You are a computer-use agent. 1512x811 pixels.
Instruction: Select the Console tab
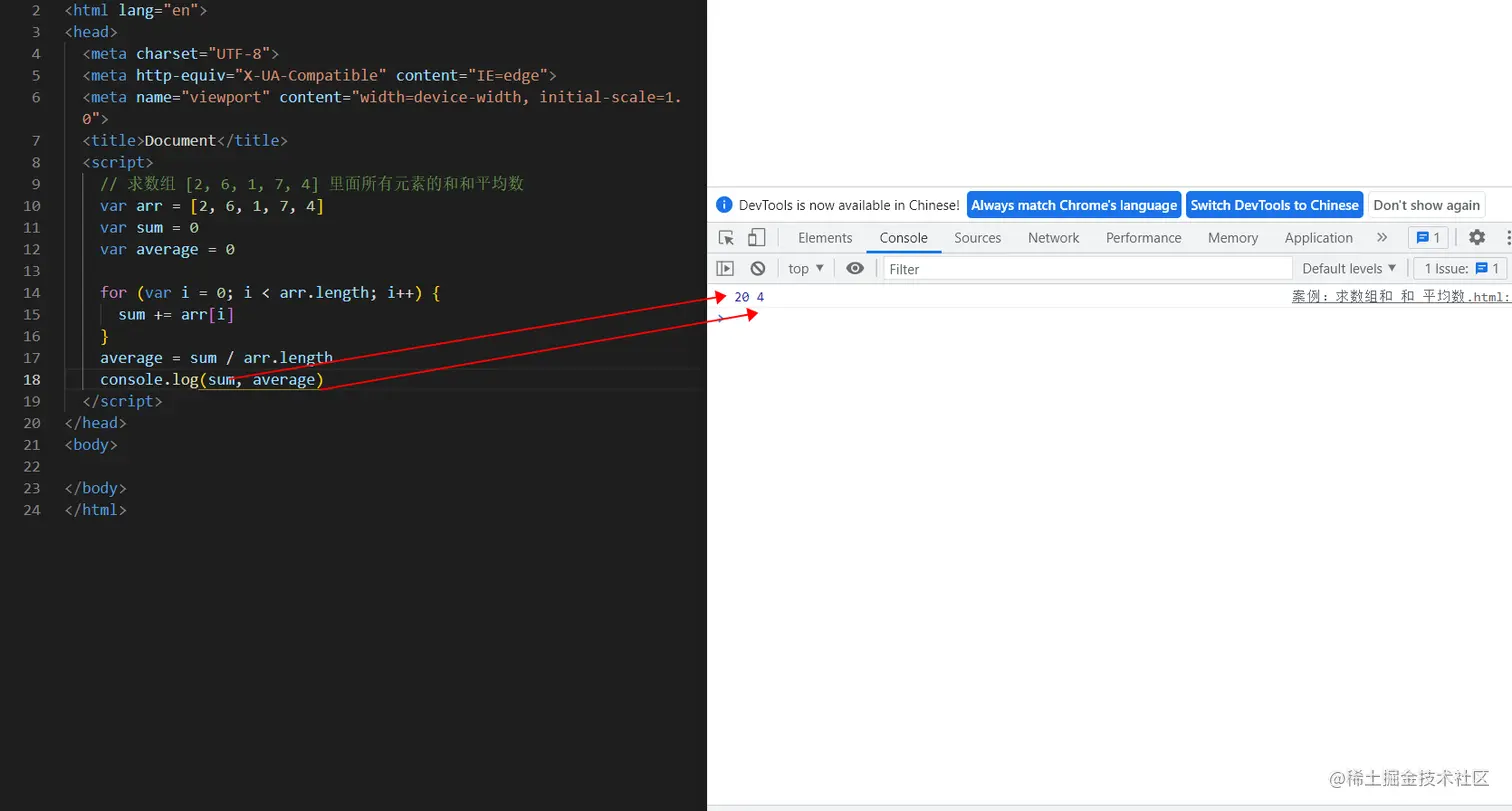point(904,238)
